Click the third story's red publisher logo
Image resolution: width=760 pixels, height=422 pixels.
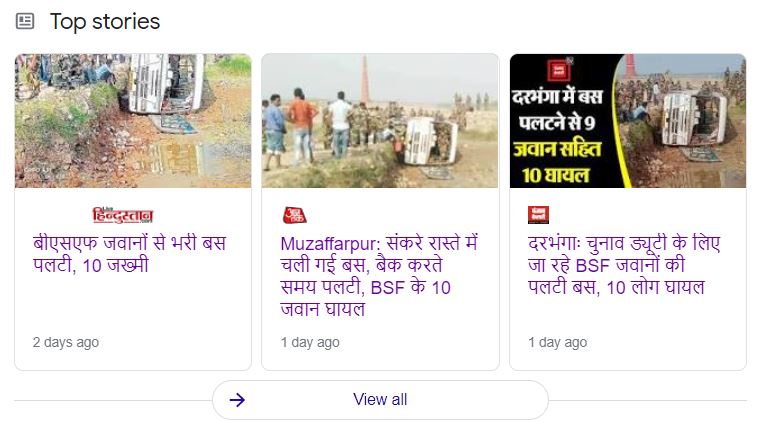click(x=538, y=215)
